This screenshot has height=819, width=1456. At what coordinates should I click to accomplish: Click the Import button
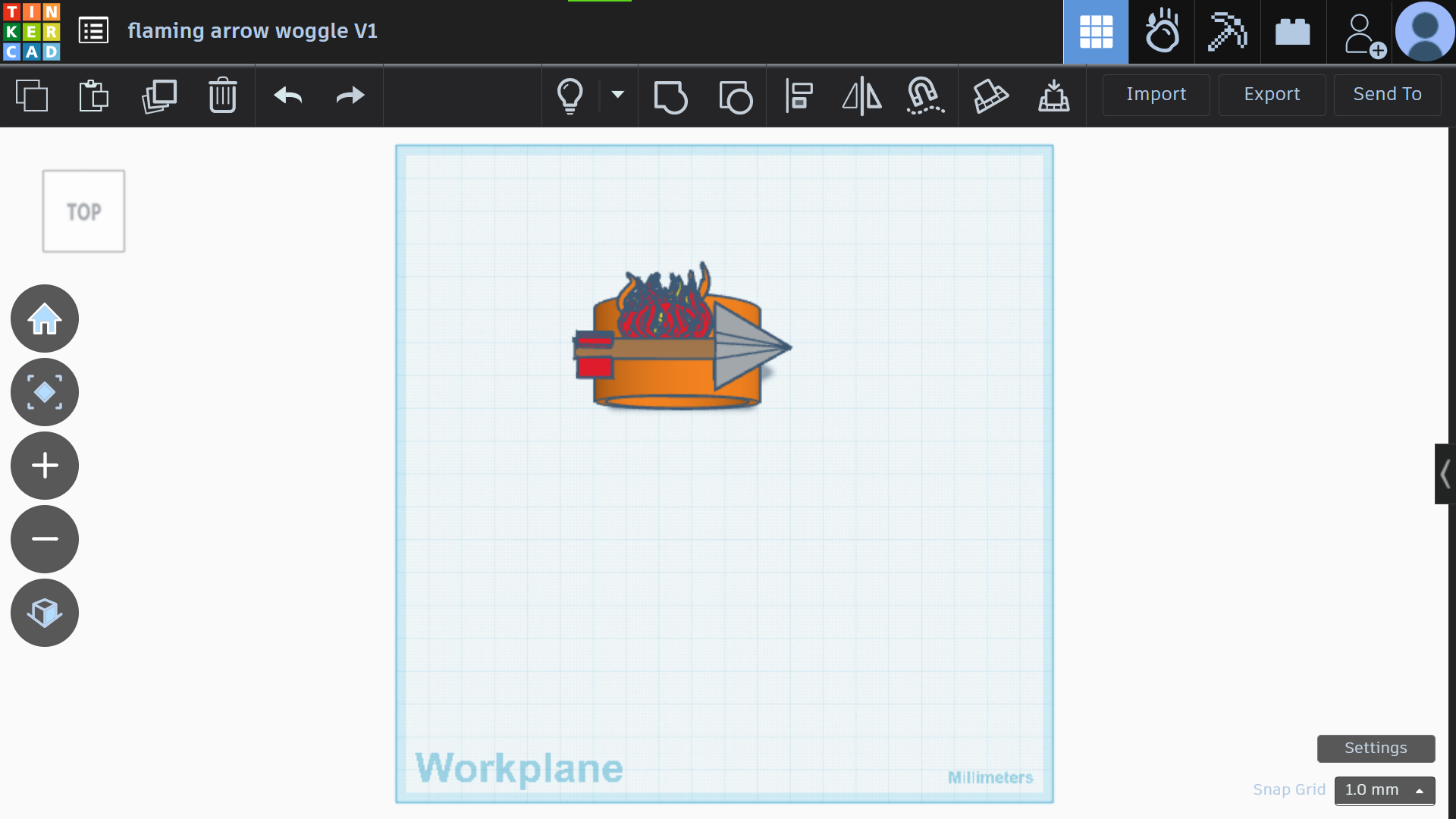click(1156, 95)
